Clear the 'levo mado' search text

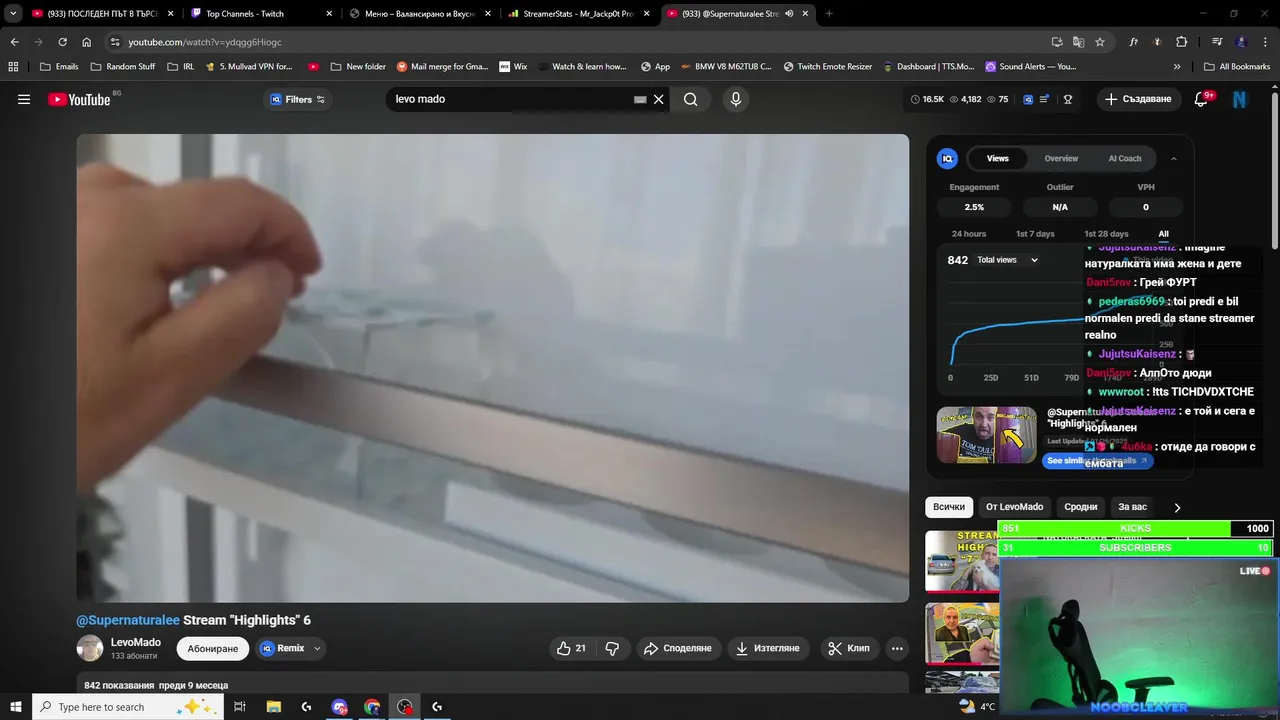(x=659, y=99)
